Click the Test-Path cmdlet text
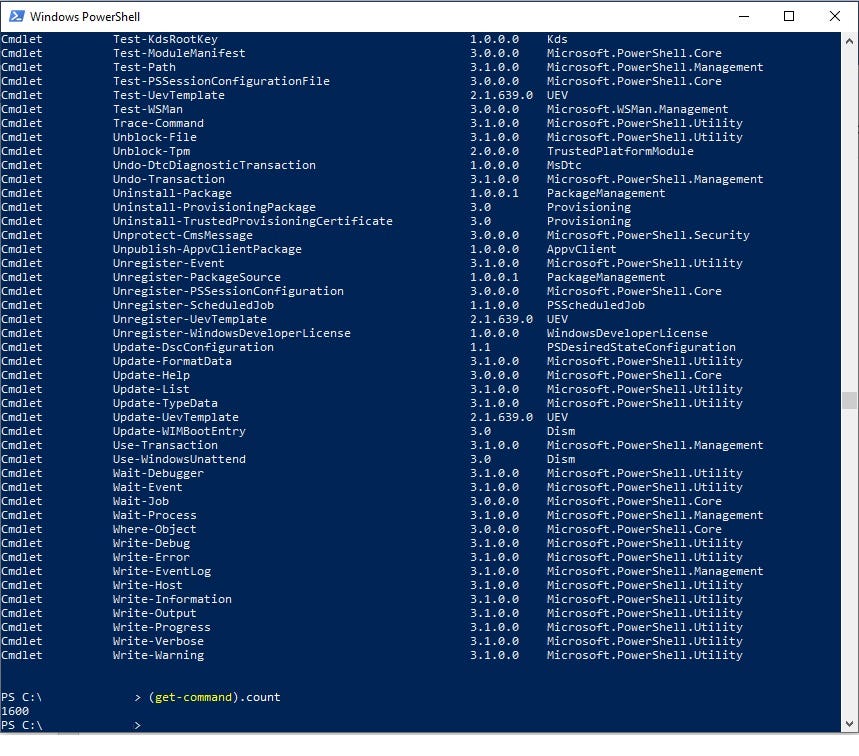 tap(144, 67)
